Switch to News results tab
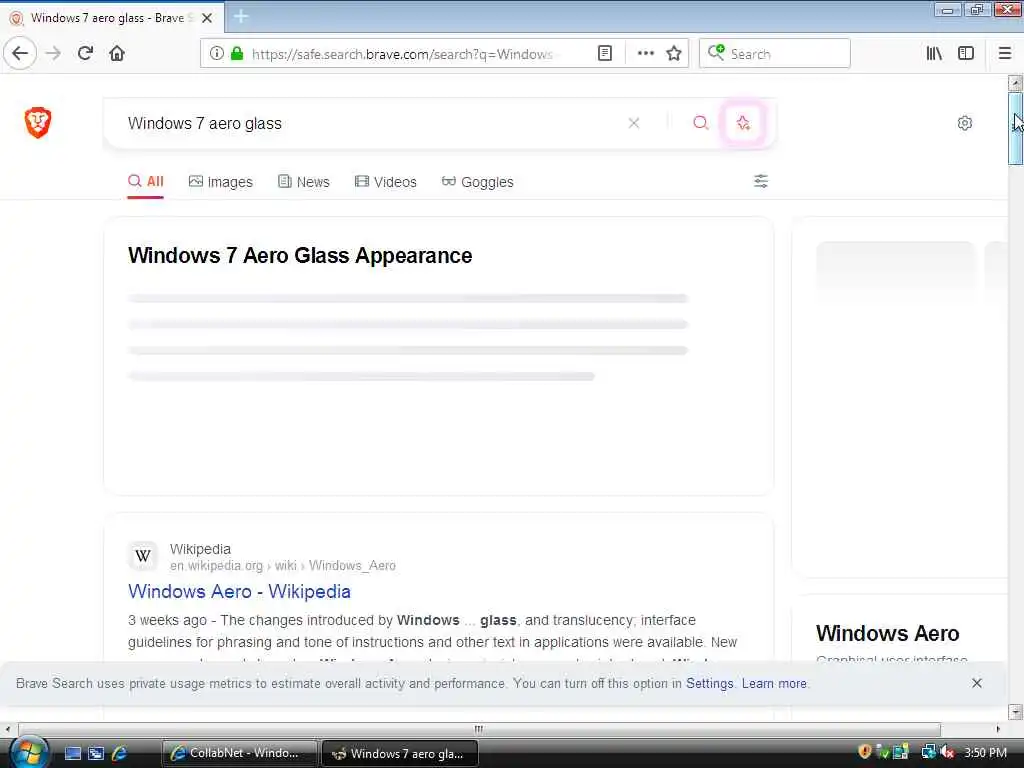The width and height of the screenshot is (1024, 768). pyautogui.click(x=304, y=182)
